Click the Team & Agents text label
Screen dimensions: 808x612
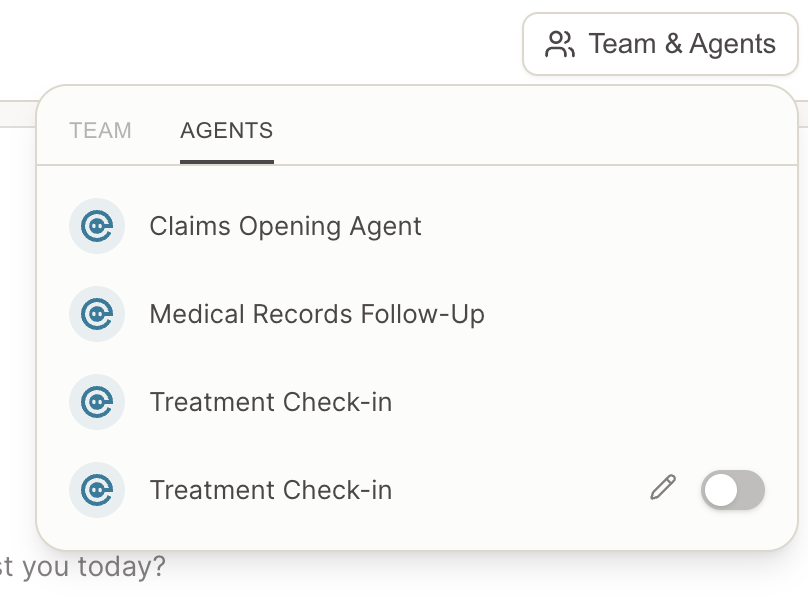tap(682, 44)
